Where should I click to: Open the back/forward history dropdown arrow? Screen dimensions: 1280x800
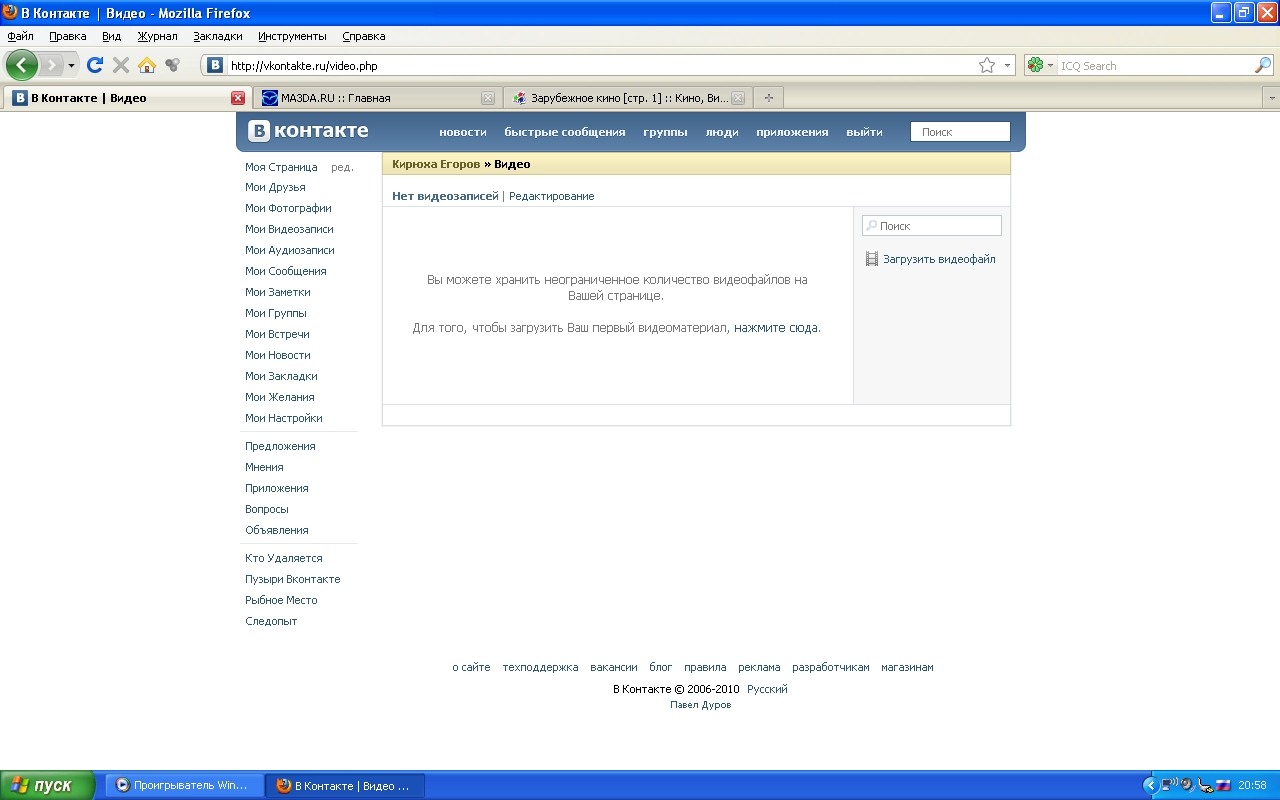click(x=71, y=66)
